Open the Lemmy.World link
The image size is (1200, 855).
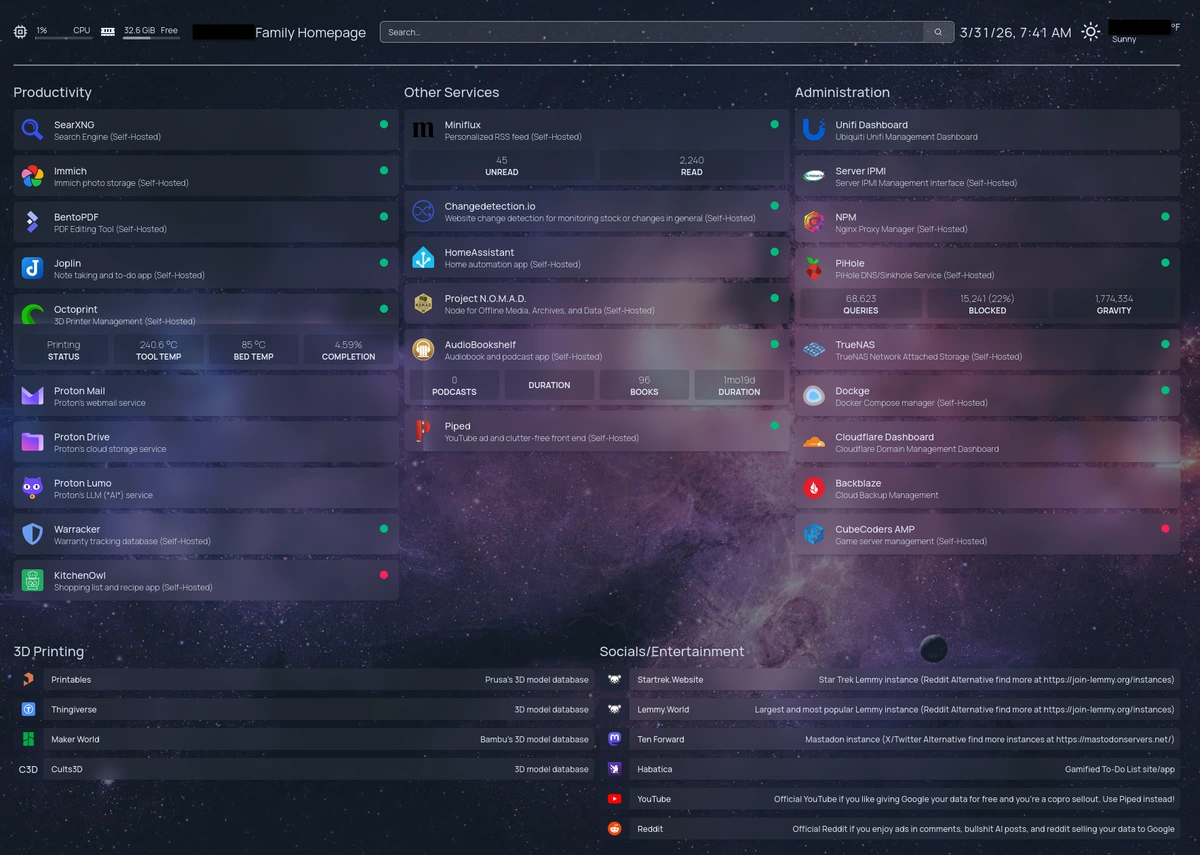pos(663,710)
